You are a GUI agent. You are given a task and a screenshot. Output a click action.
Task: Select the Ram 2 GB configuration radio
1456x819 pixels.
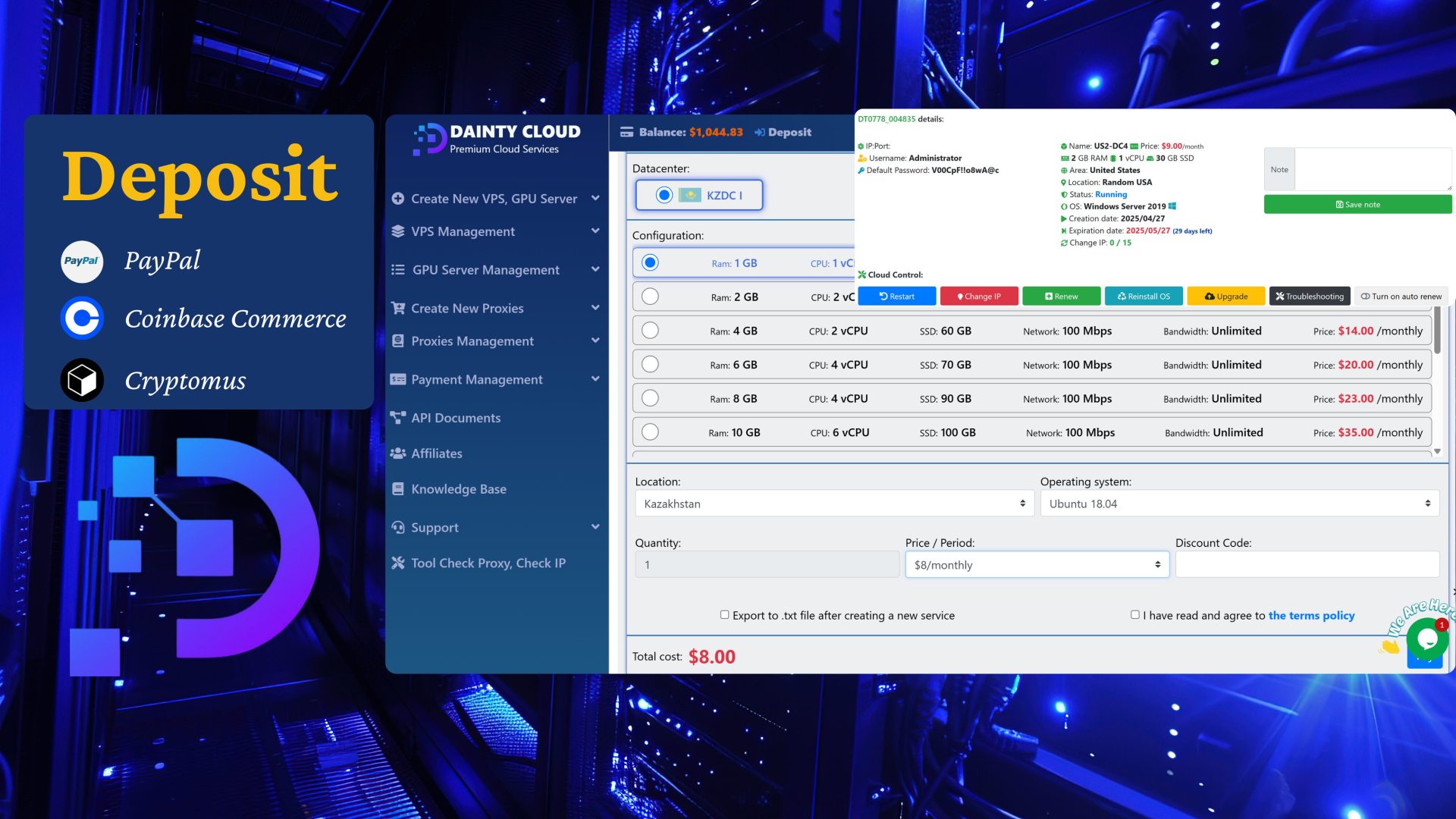[x=650, y=297]
